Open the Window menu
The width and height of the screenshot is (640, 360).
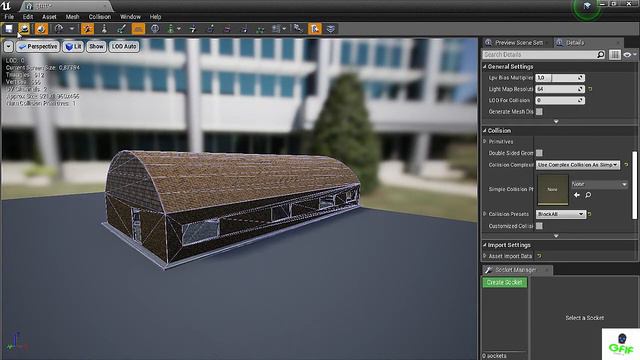coord(130,17)
